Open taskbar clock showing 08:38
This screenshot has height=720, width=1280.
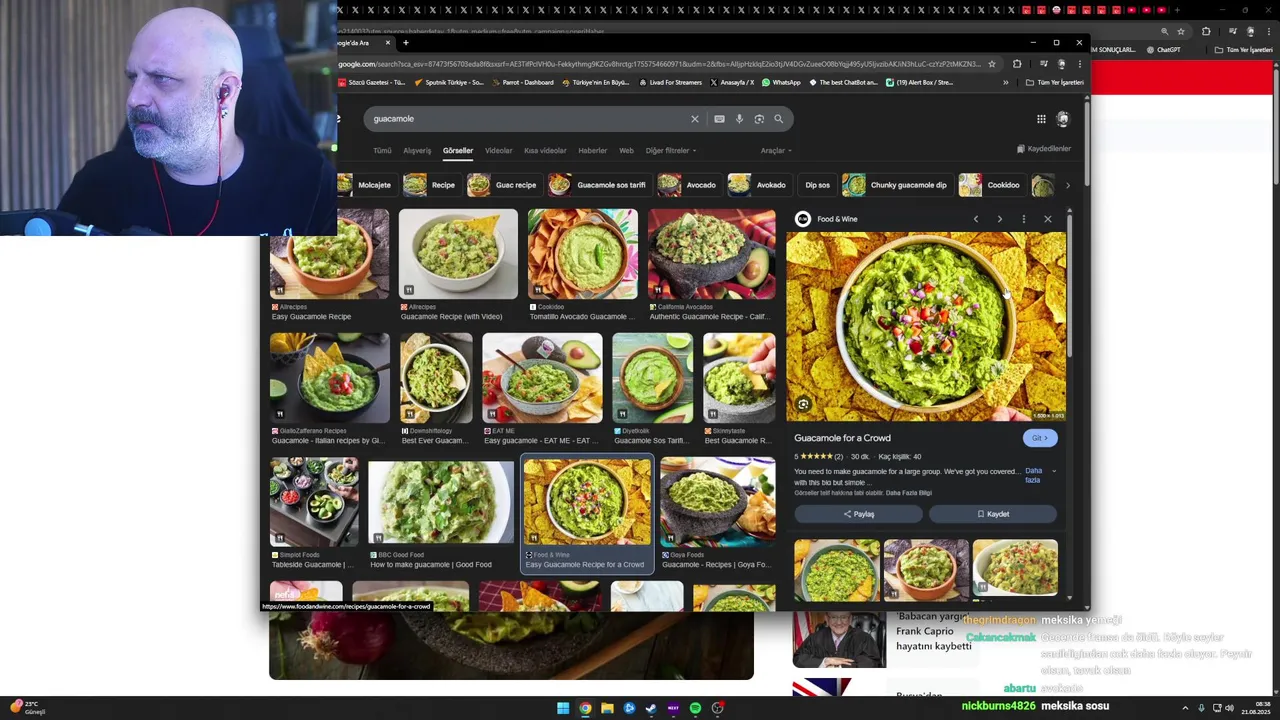pyautogui.click(x=1255, y=708)
